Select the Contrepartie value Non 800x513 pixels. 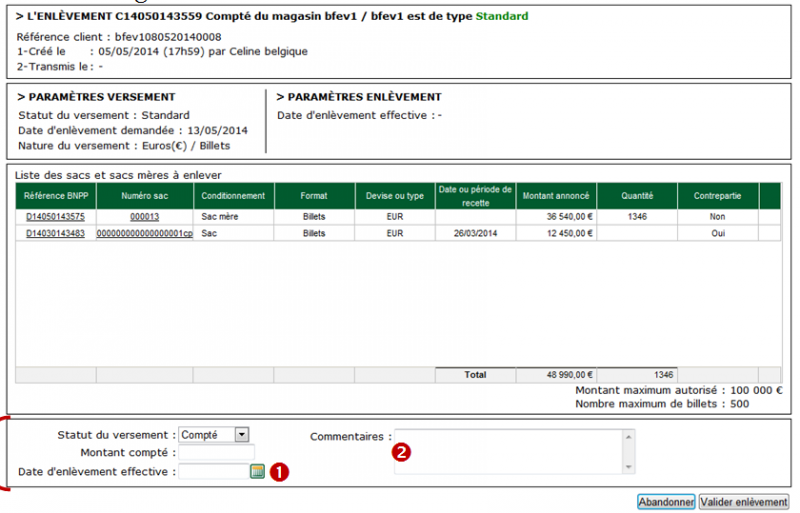(717, 217)
